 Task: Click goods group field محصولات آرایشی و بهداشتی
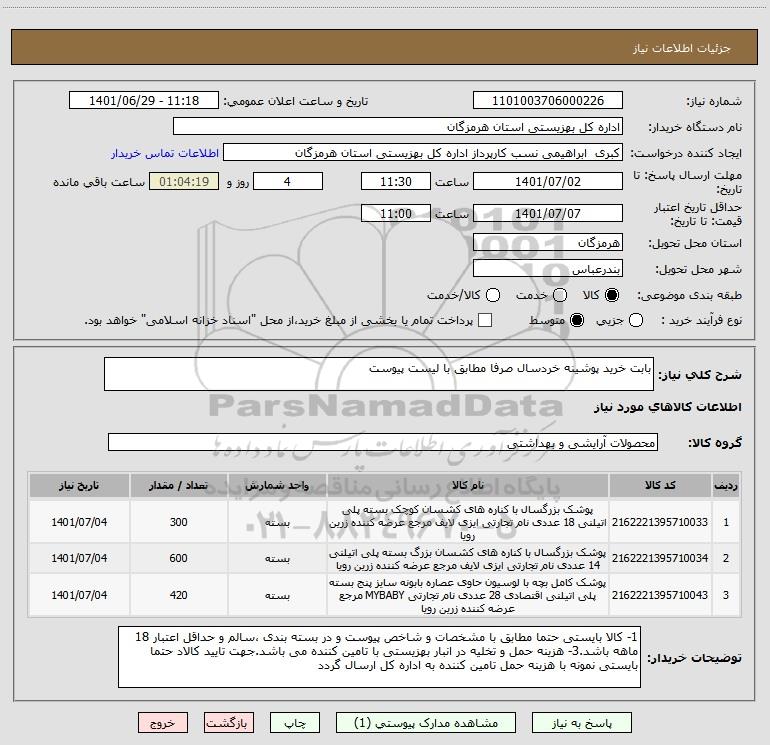(x=383, y=442)
